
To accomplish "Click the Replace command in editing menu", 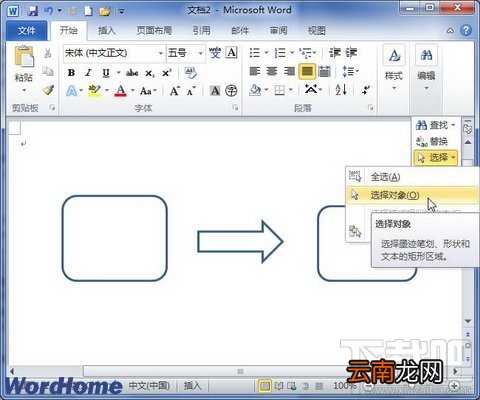I will pyautogui.click(x=432, y=142).
